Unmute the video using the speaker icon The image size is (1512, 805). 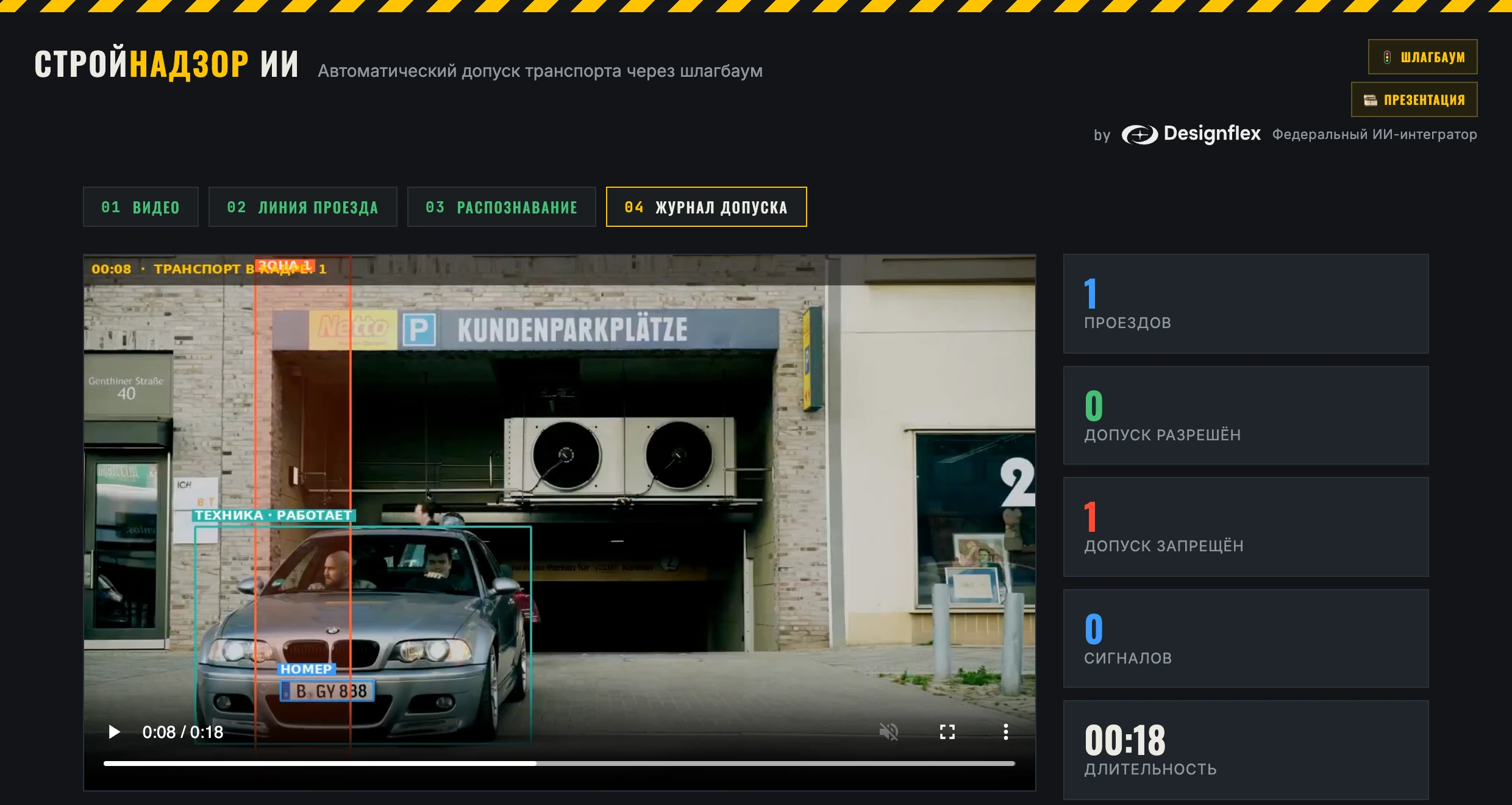click(x=889, y=732)
